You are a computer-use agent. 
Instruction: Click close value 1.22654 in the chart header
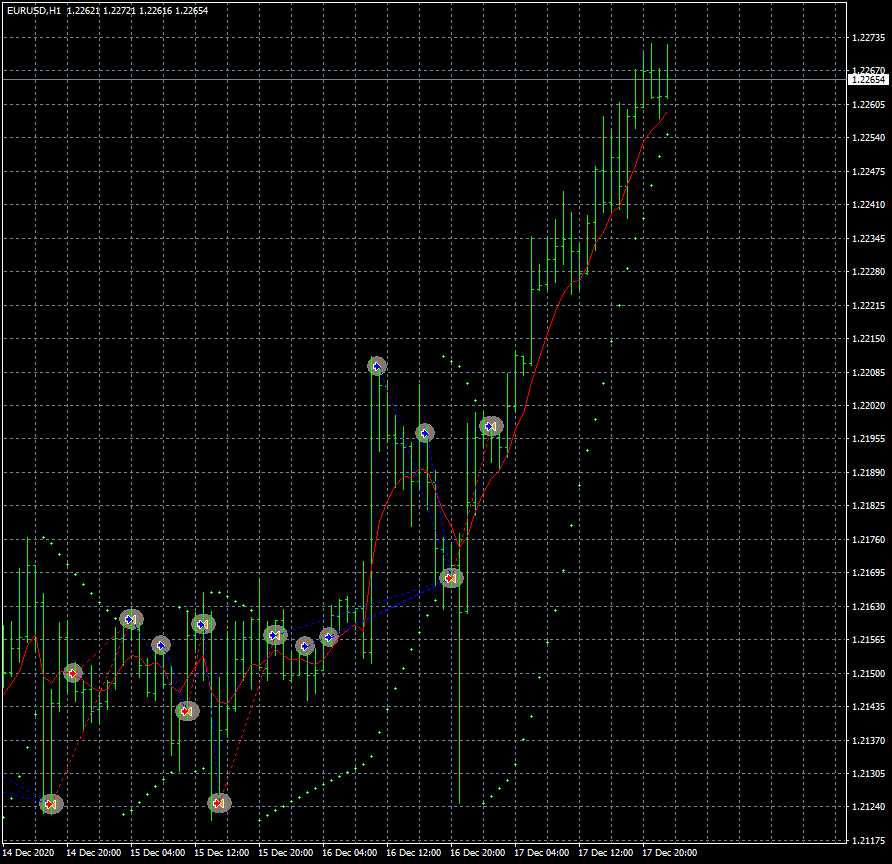click(191, 11)
